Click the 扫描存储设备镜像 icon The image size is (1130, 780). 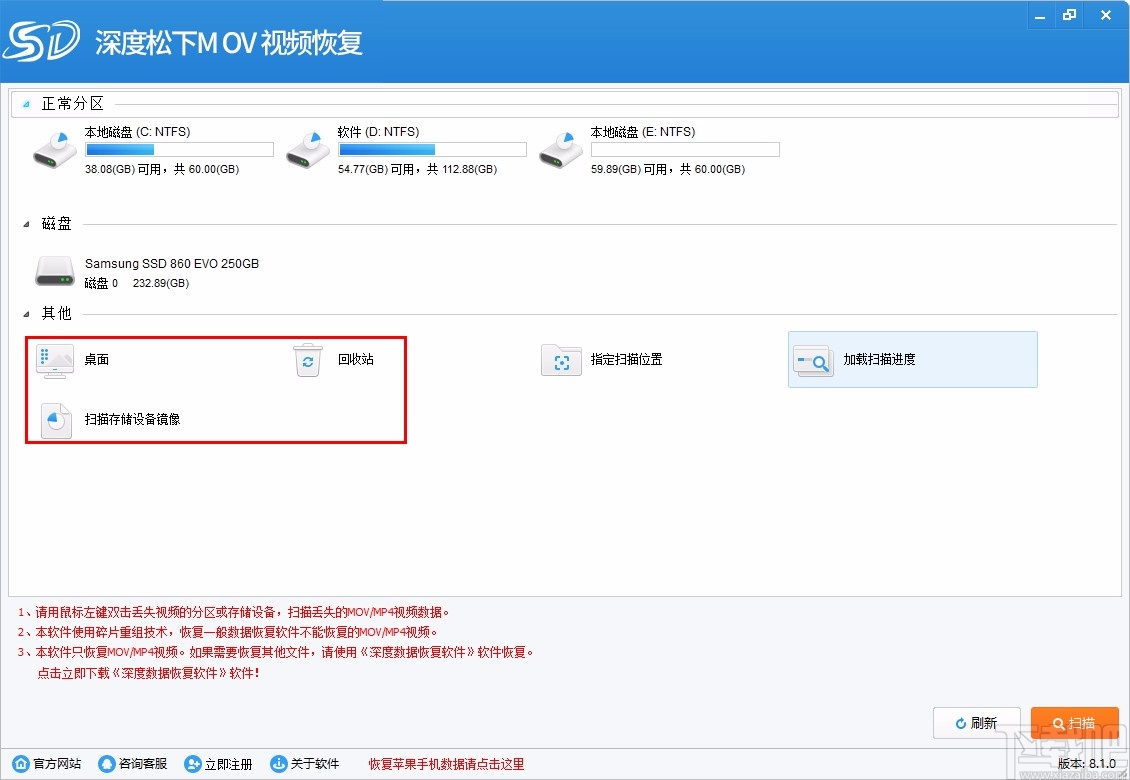tap(54, 420)
